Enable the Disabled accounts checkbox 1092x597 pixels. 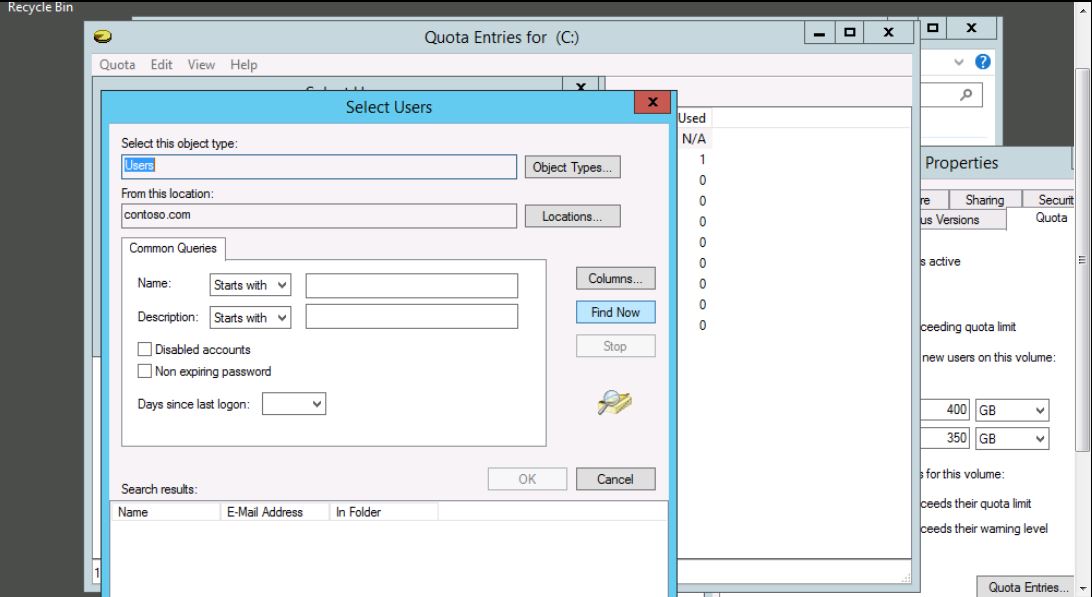tap(145, 350)
